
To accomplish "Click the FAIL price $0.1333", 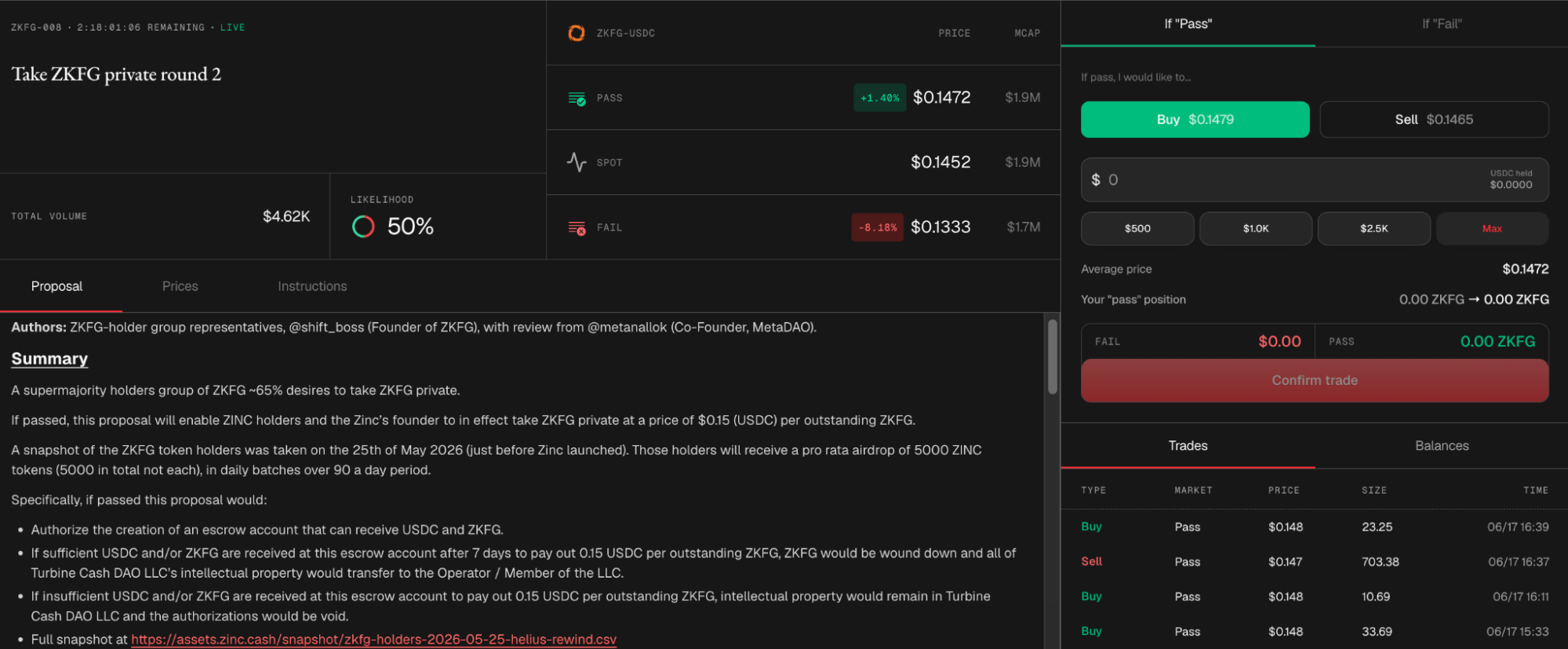I will tap(940, 227).
